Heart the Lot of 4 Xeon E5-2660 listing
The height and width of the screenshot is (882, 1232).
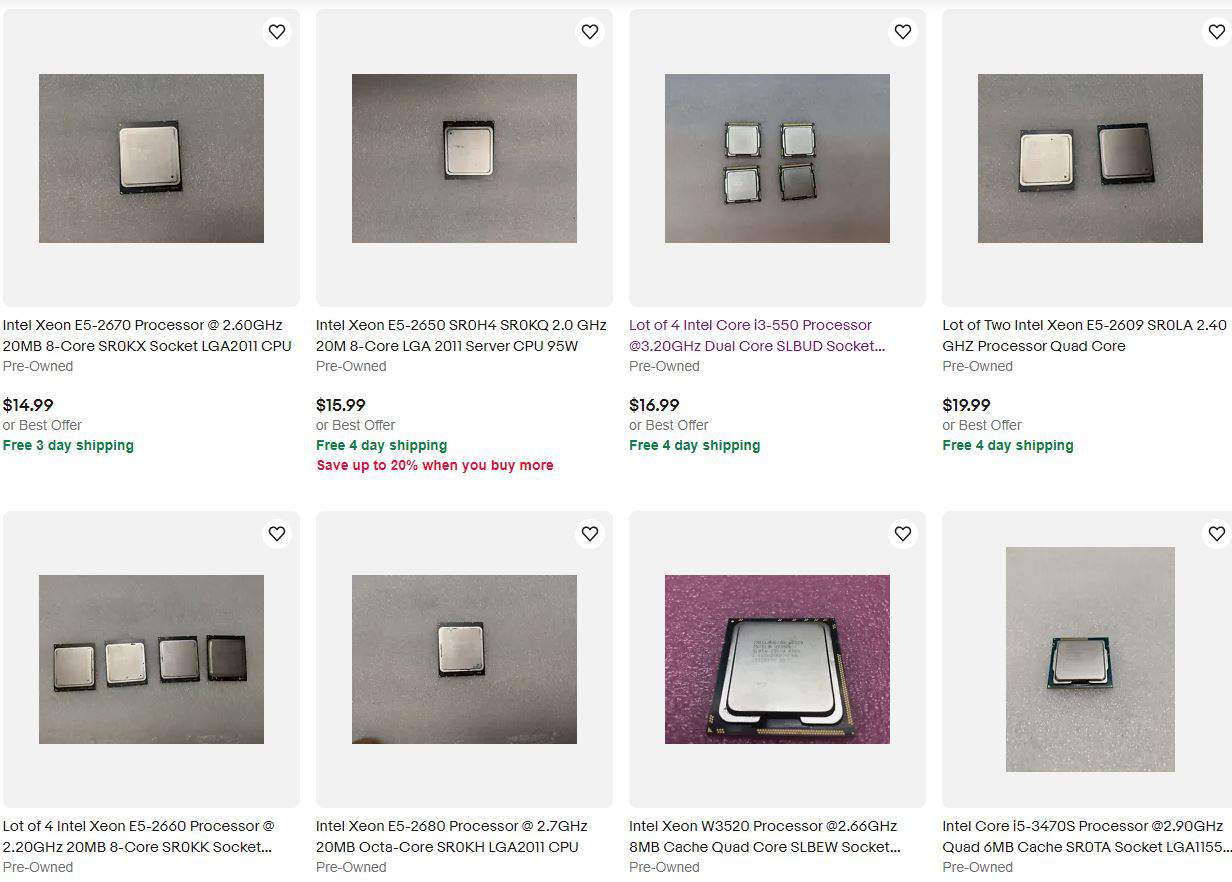(x=277, y=534)
